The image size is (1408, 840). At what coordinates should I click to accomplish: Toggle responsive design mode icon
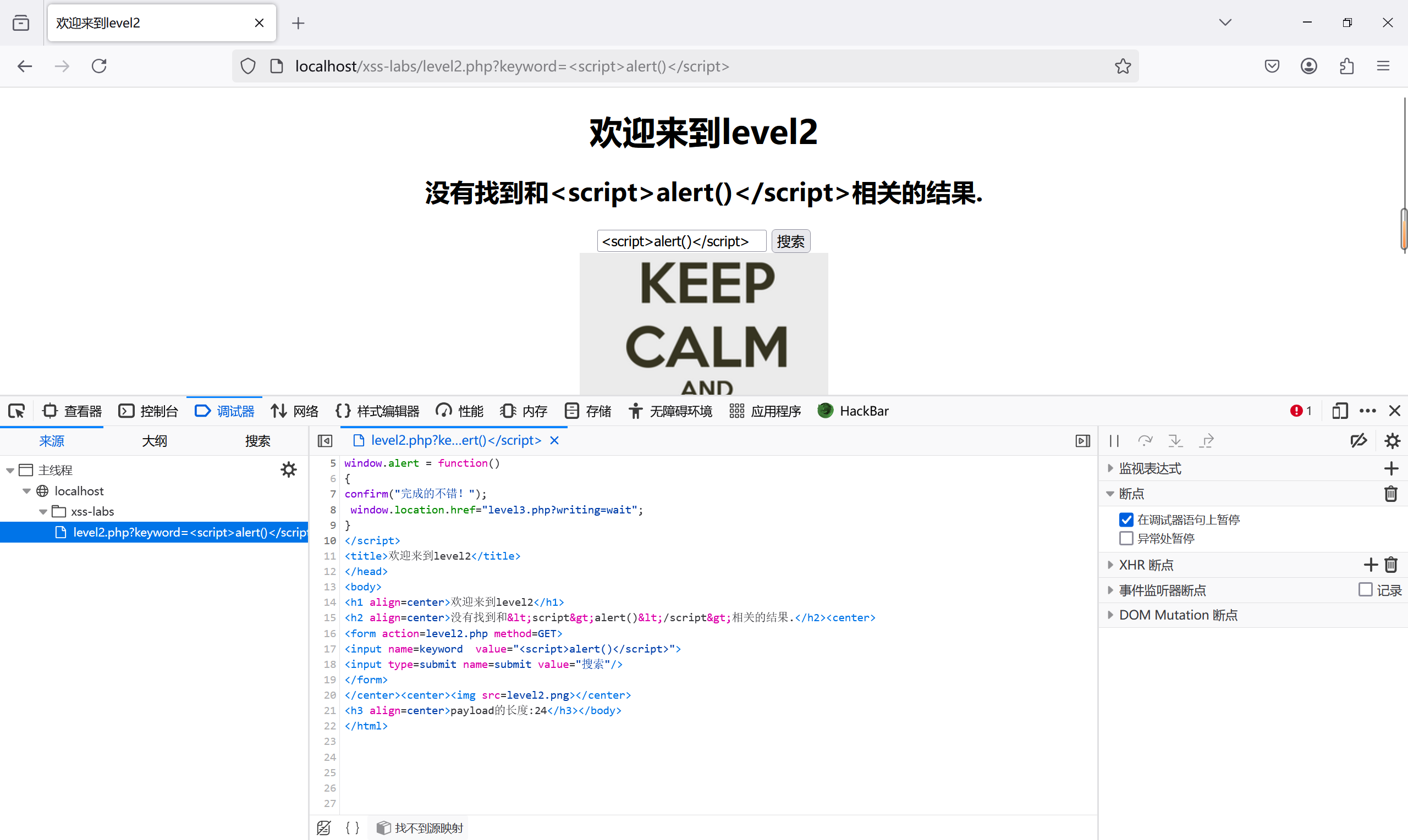tap(1339, 411)
